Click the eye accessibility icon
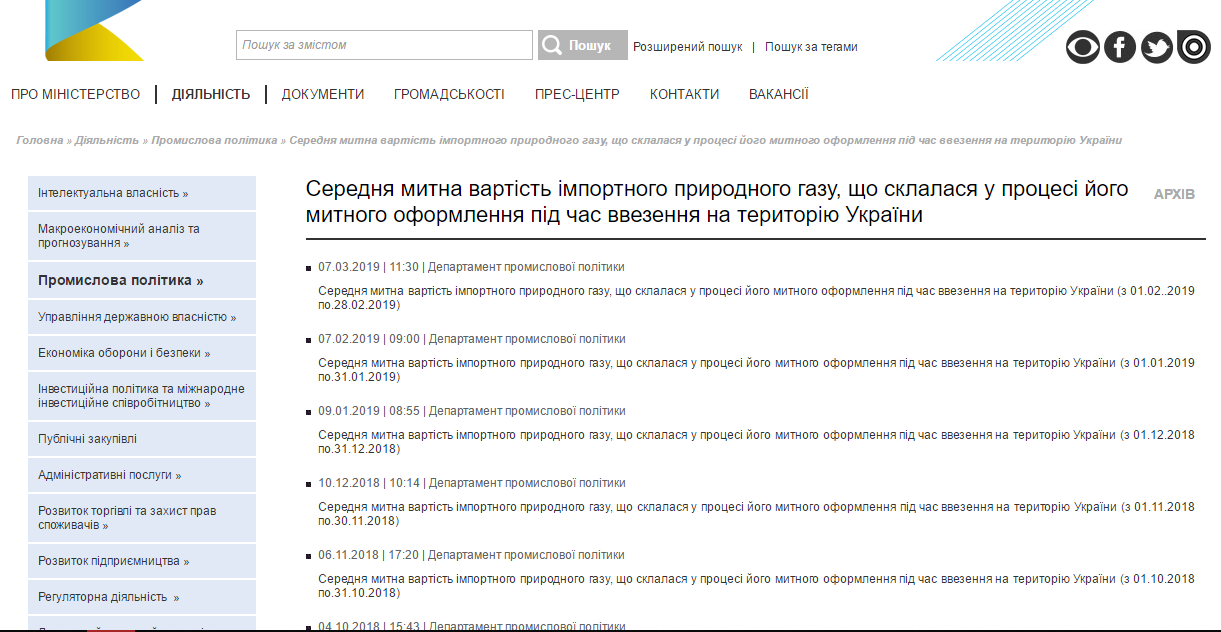 [1082, 47]
